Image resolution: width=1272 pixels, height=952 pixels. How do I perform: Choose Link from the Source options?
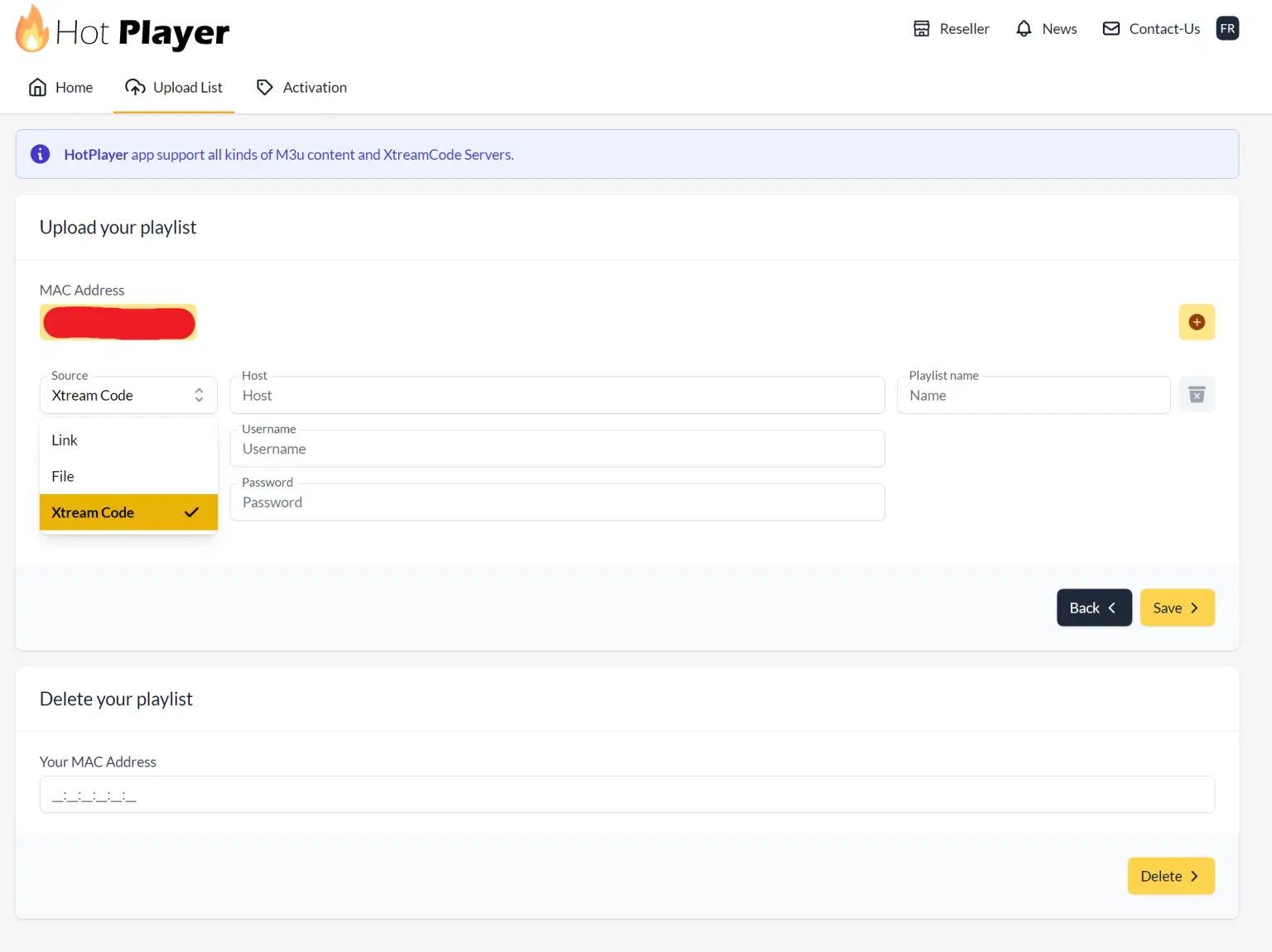65,440
